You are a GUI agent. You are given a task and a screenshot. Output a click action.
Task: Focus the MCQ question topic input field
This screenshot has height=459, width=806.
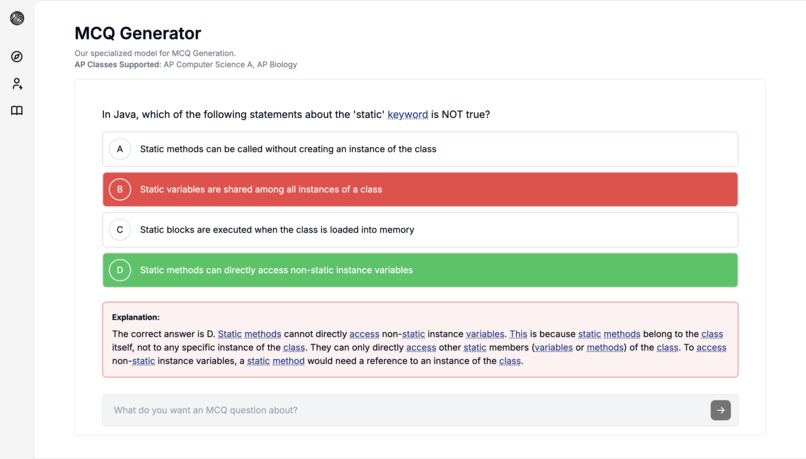(x=400, y=410)
